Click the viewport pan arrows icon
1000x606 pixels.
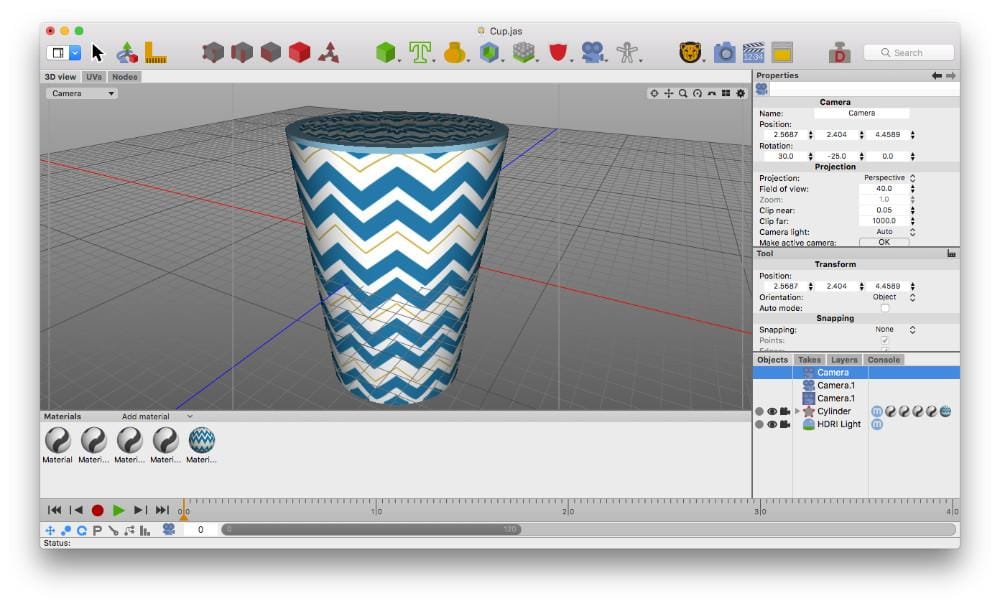(x=668, y=93)
